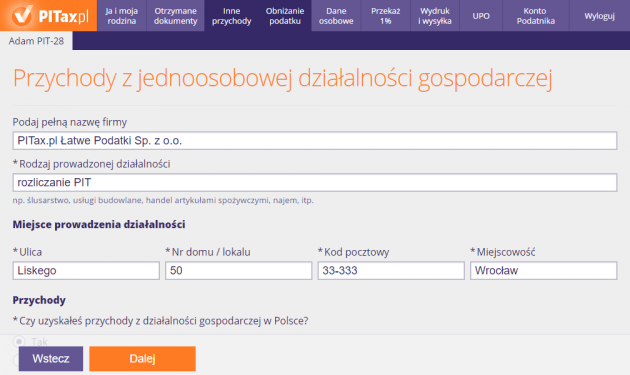Click the page heading Przychody z jednoosobowej działalności
Viewport: 630px width, 375px height.
(282, 78)
